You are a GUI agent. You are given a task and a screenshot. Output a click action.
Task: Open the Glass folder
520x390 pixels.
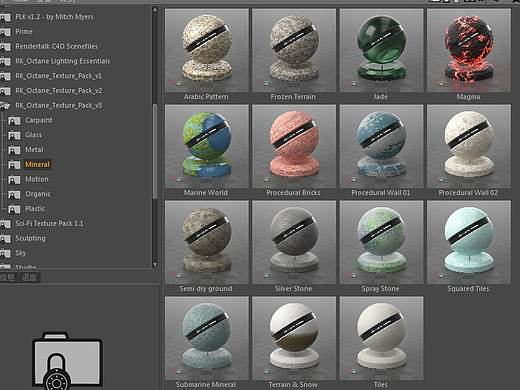pos(34,135)
